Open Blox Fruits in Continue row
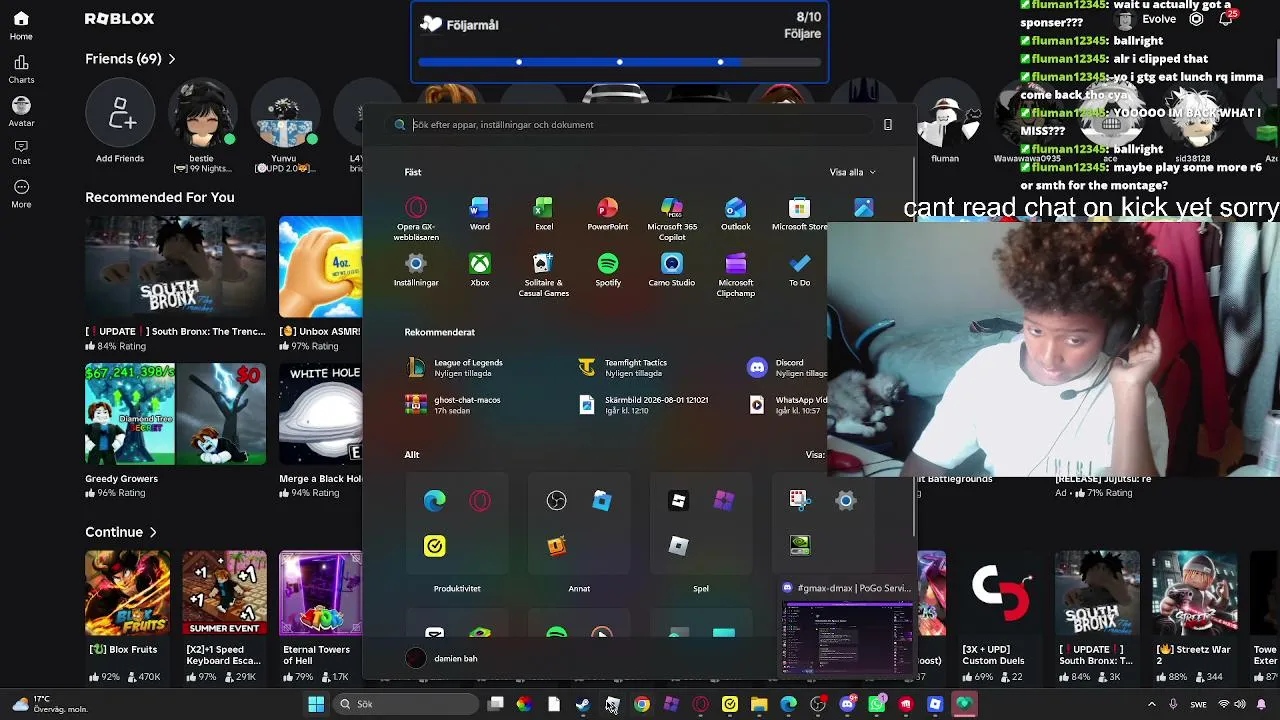This screenshot has width=1280, height=720. pyautogui.click(x=127, y=617)
